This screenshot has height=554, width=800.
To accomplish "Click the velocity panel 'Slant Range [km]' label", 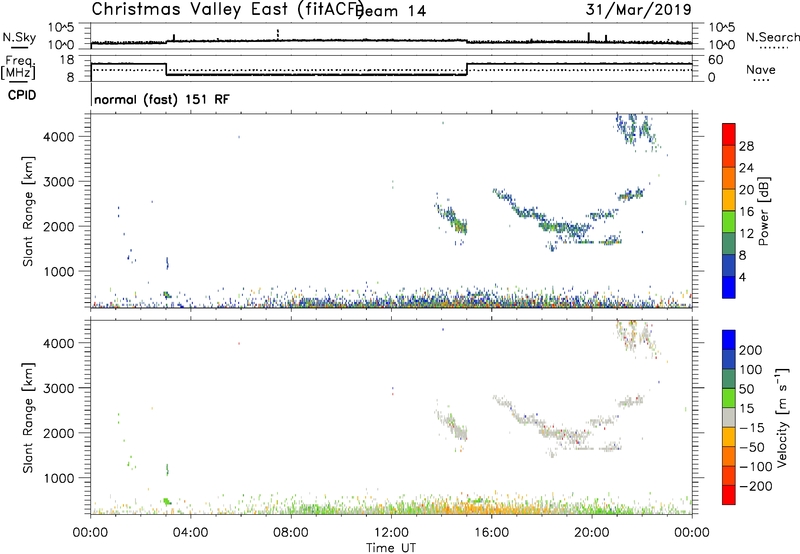I will 28,418.
